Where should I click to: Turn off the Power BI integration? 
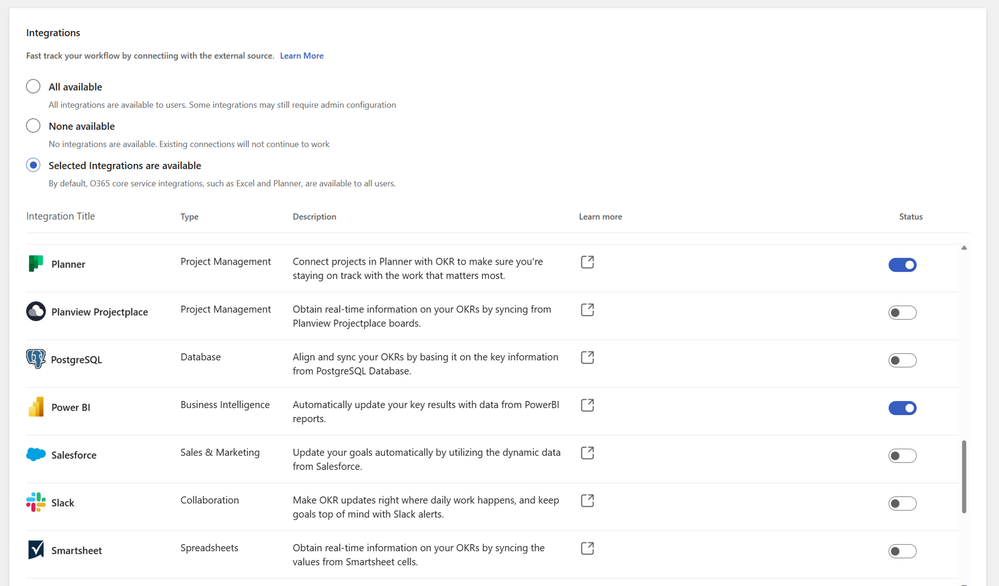[x=902, y=408]
